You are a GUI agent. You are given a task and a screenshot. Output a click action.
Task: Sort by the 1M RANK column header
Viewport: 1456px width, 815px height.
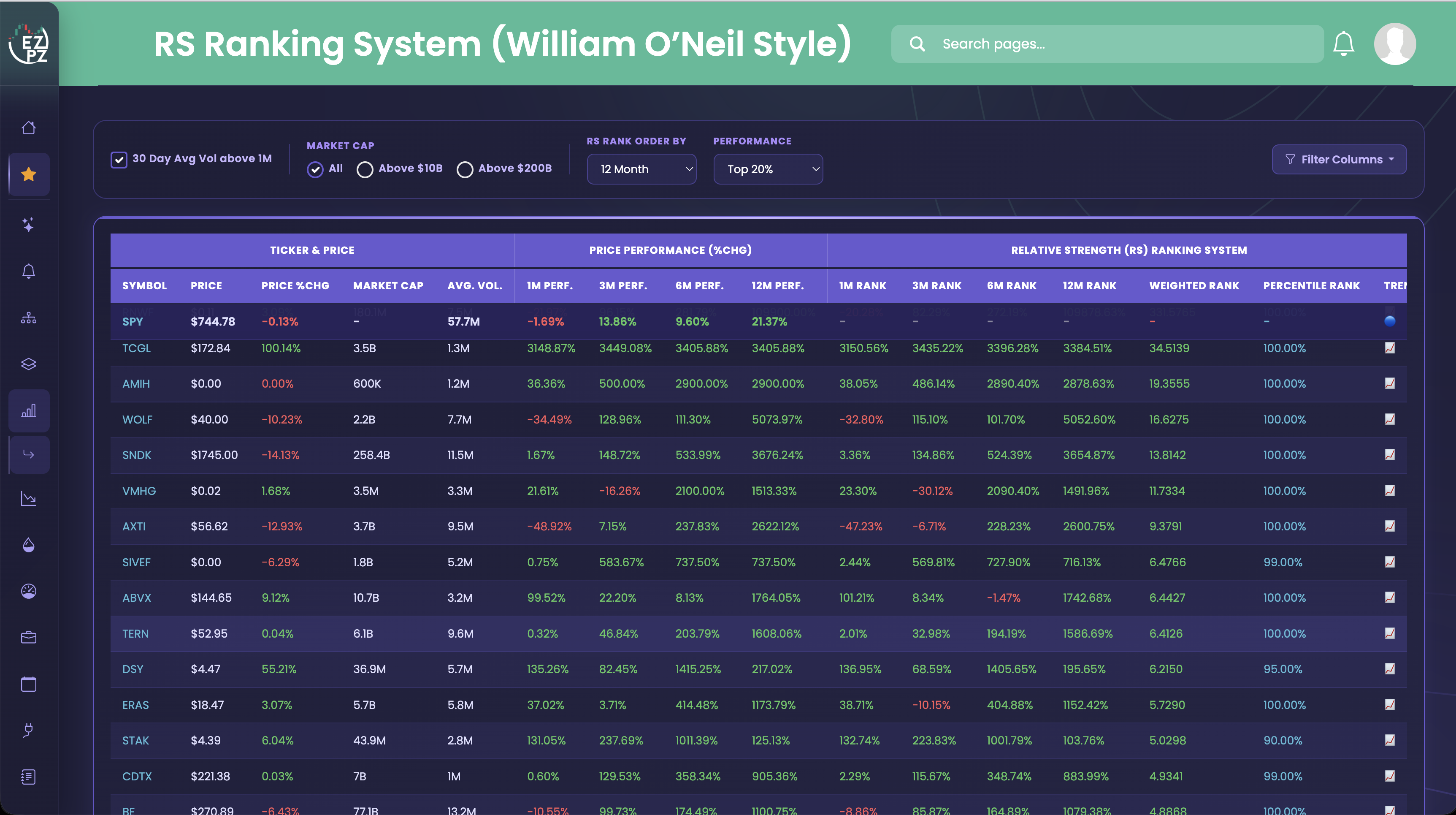click(863, 285)
